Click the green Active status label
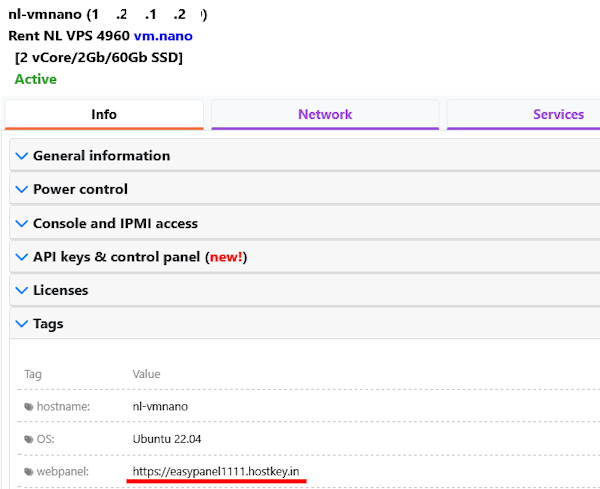The width and height of the screenshot is (600, 489). pos(35,79)
